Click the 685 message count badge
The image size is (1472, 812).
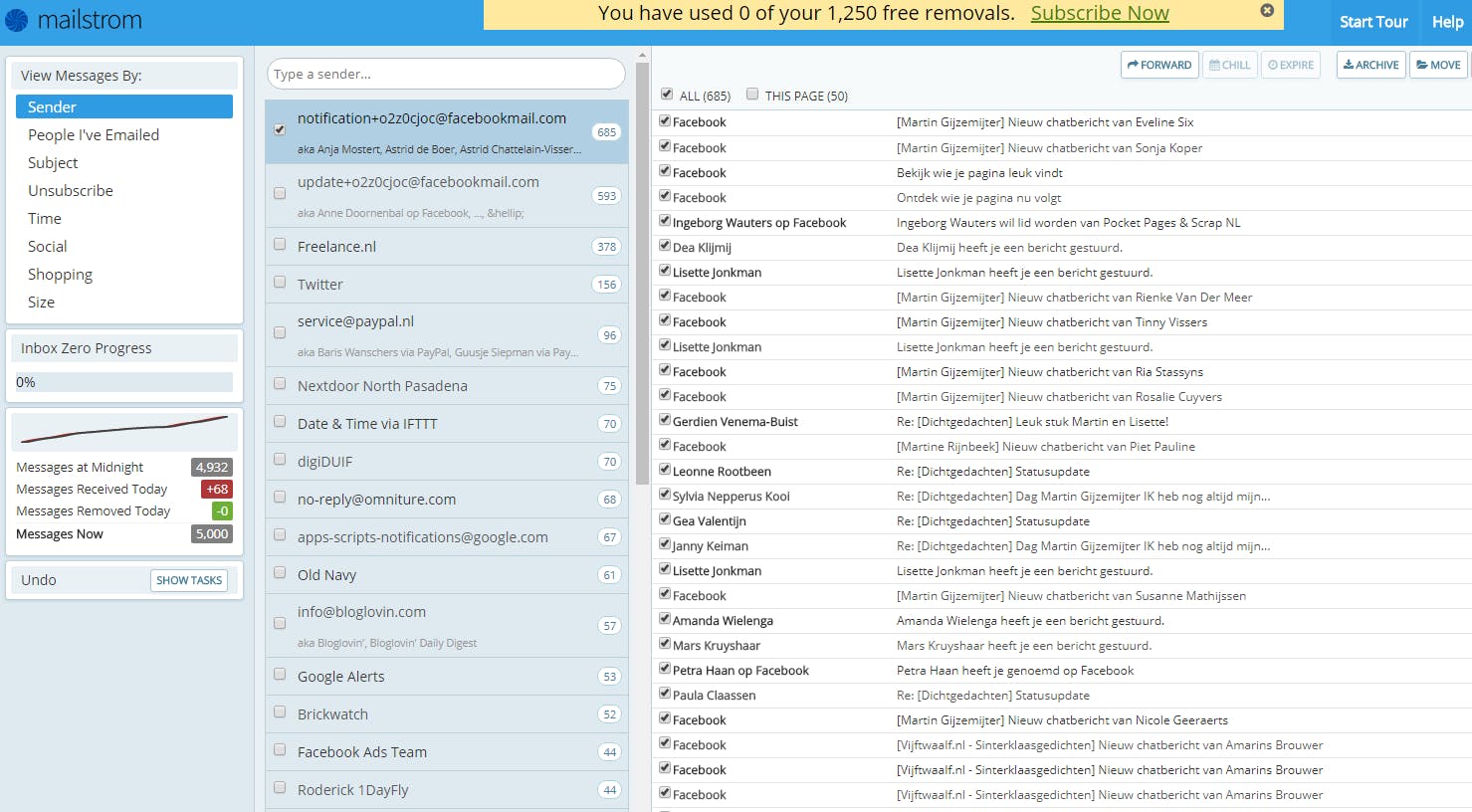(606, 132)
